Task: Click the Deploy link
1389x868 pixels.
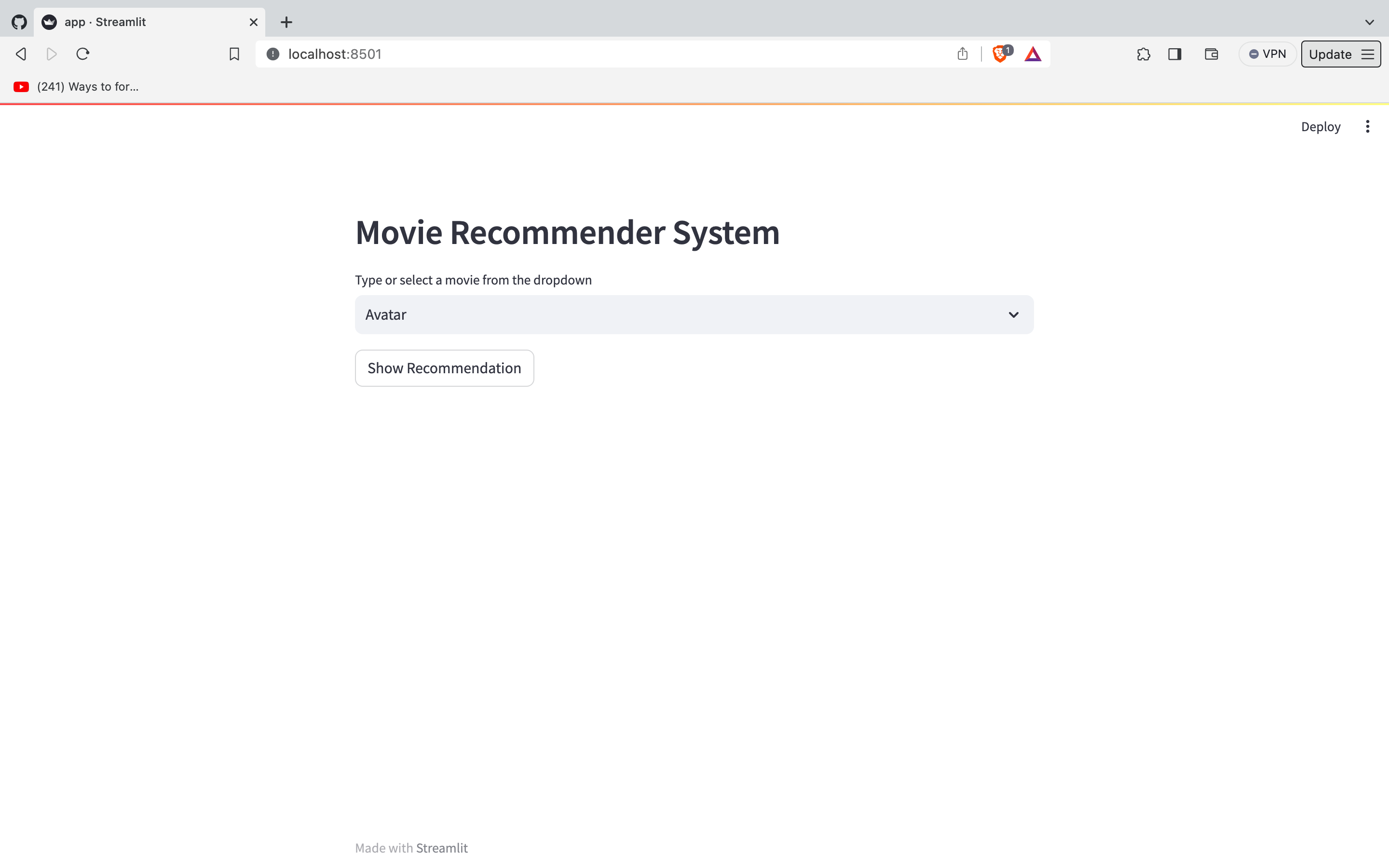Action: 1320,126
